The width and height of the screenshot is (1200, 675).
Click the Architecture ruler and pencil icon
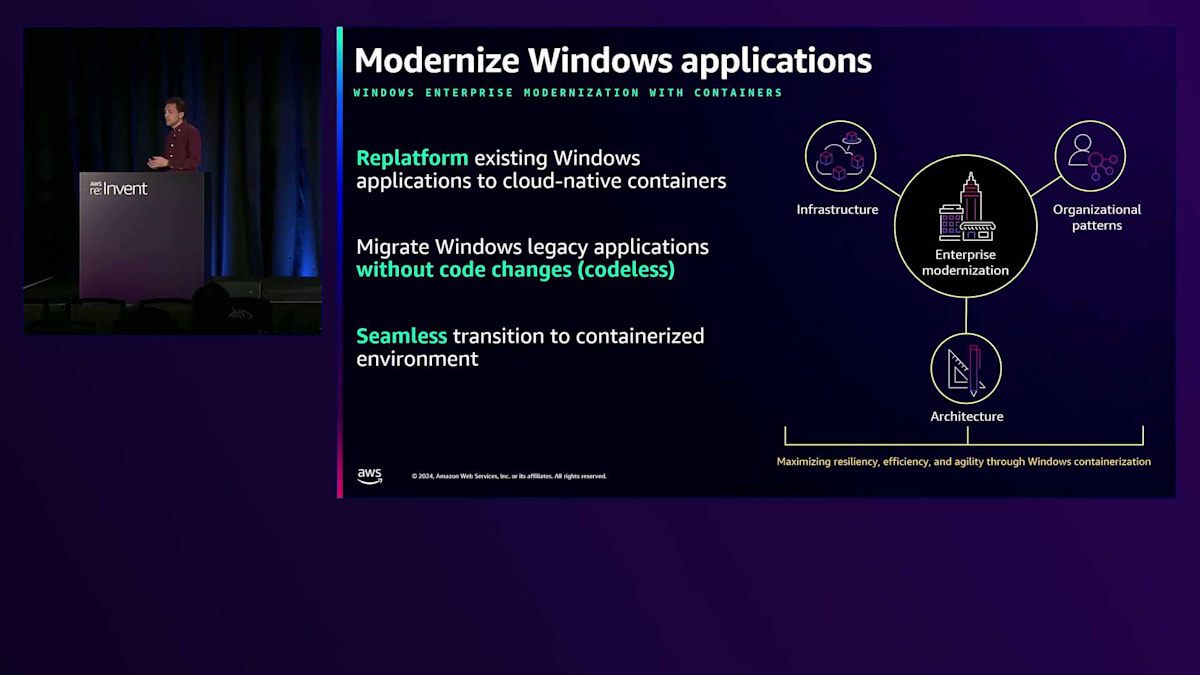[966, 368]
